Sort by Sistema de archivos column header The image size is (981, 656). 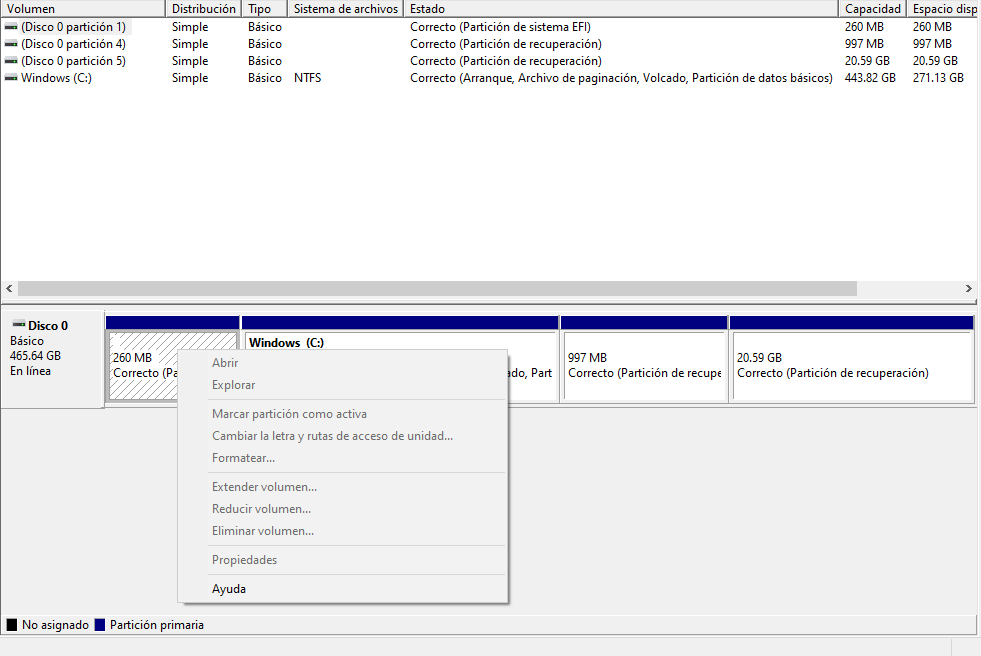pos(345,9)
